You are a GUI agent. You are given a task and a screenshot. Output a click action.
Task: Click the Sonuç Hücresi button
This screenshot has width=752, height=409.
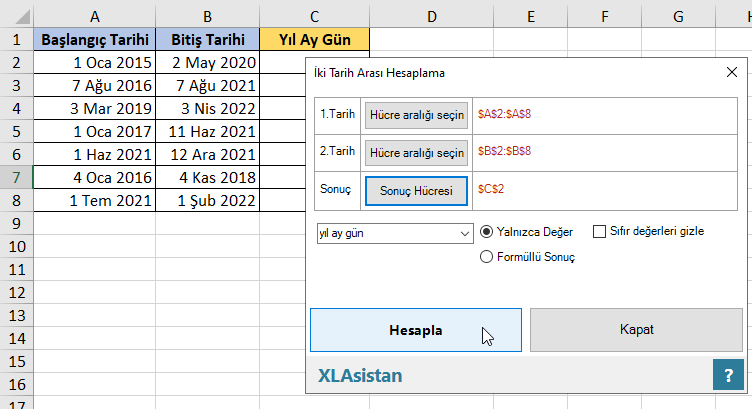[x=416, y=191]
